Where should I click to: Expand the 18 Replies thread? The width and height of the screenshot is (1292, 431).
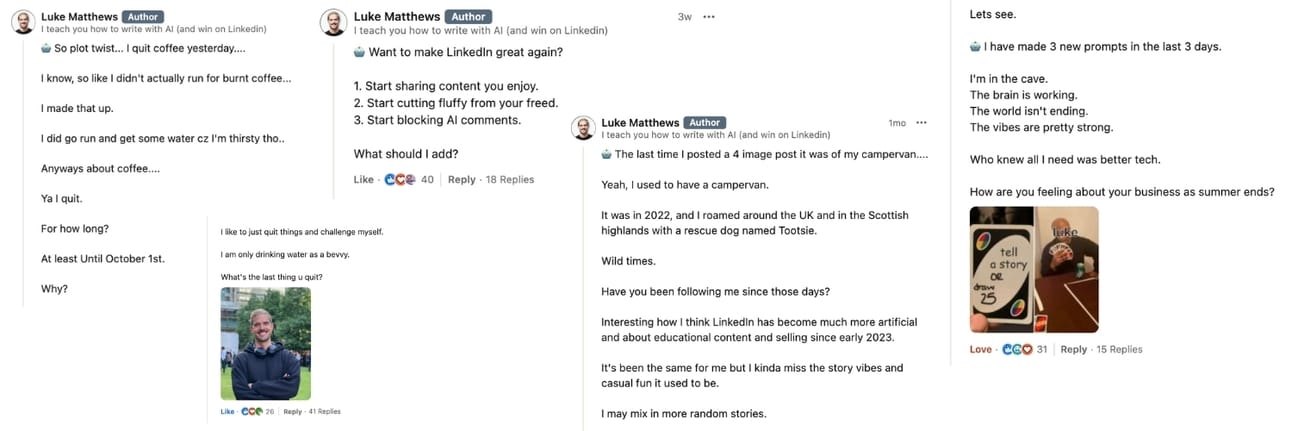[x=510, y=180]
